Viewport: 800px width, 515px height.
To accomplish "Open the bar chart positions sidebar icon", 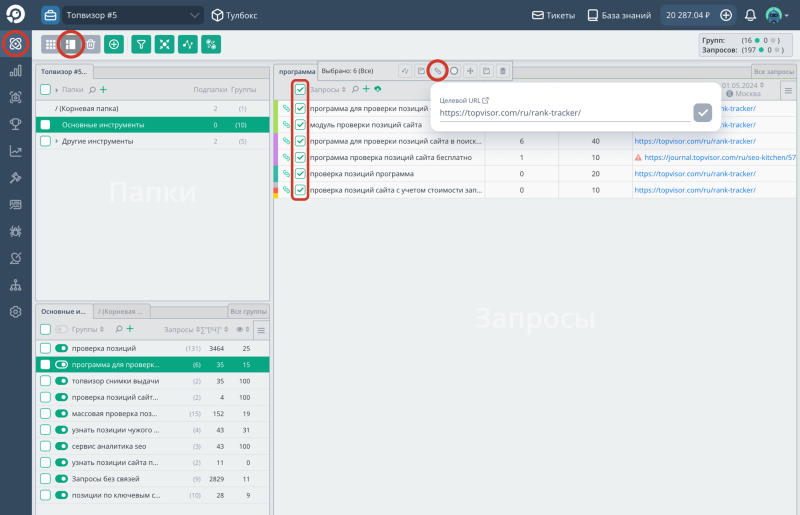I will pos(15,71).
